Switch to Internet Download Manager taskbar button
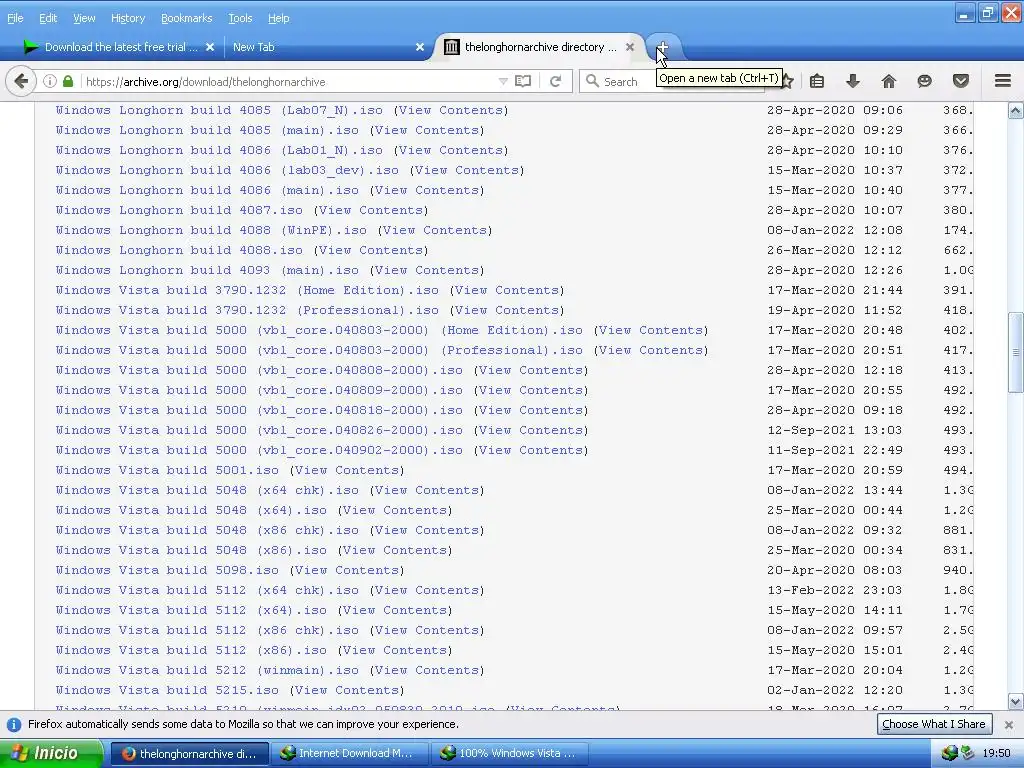 click(351, 754)
